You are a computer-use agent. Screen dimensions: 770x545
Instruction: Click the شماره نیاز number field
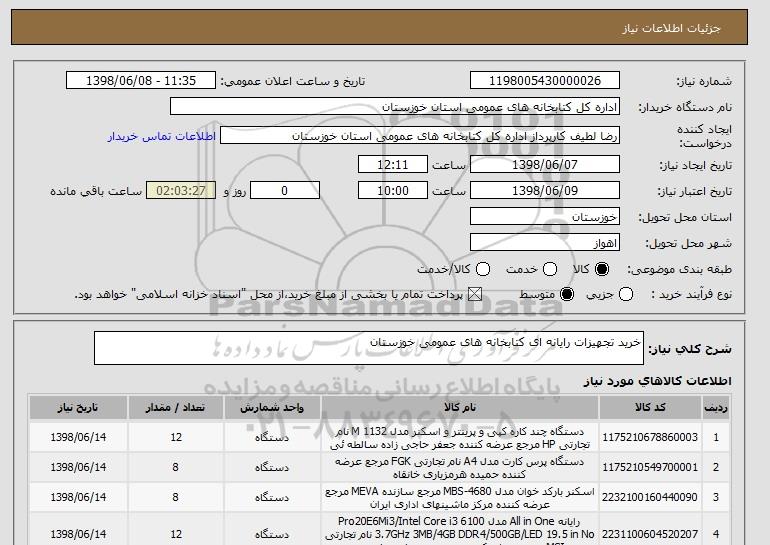545,81
